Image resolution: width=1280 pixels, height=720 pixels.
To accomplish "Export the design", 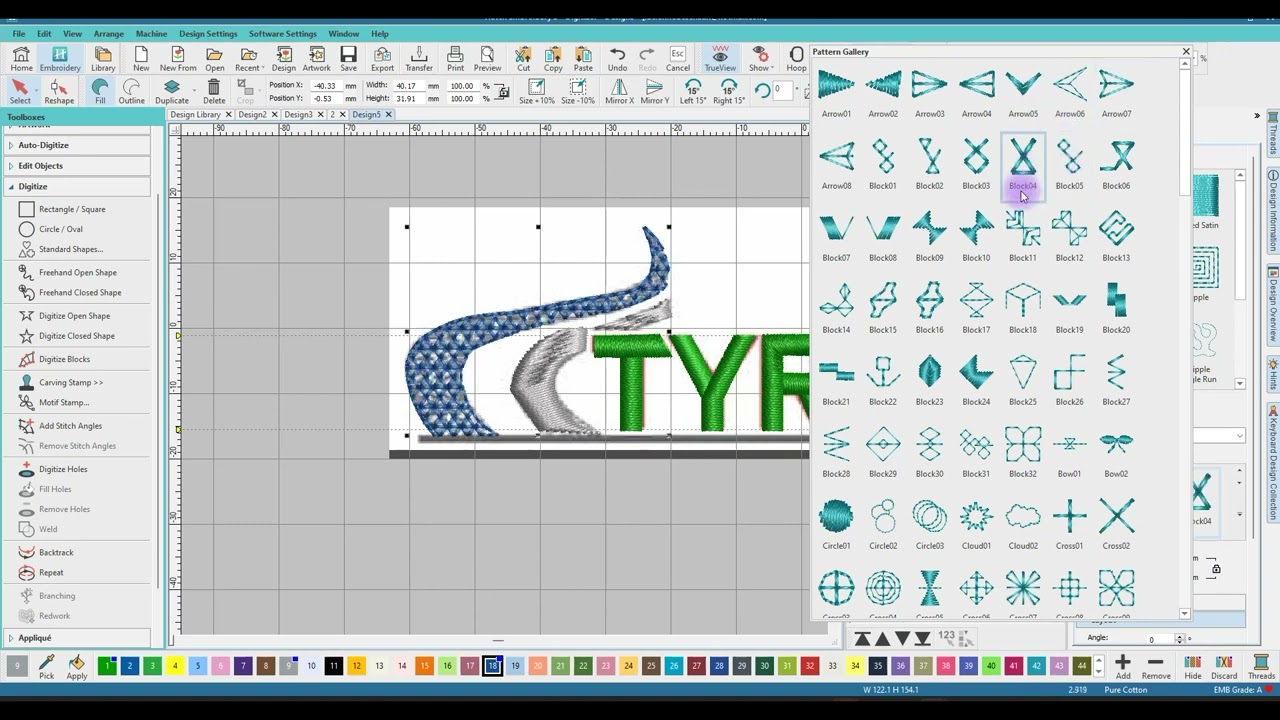I will 382,59.
